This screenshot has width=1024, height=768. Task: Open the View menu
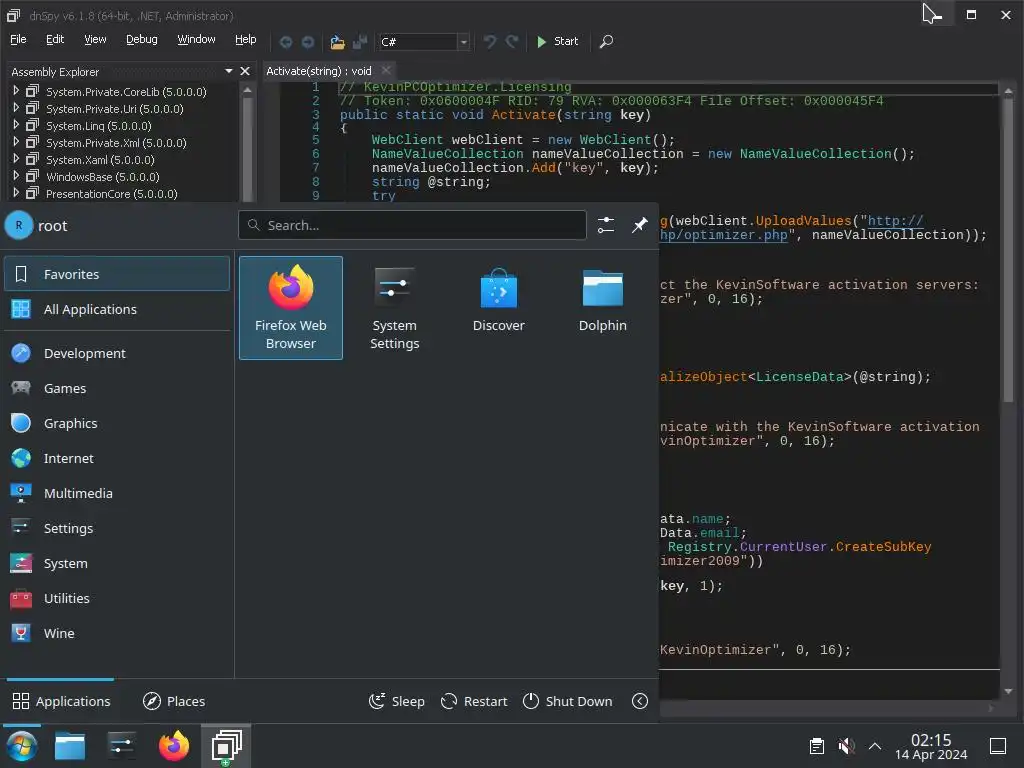tap(95, 39)
